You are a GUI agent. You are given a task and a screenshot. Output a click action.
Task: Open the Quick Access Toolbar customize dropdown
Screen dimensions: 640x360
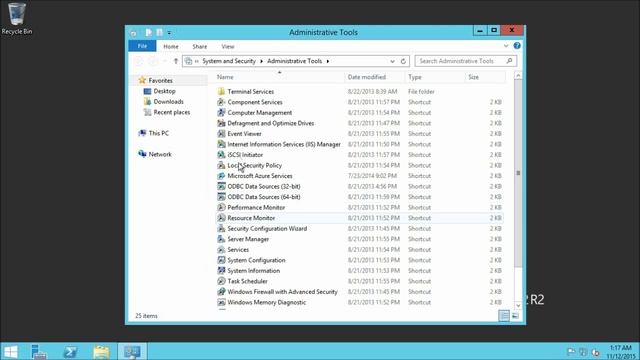point(169,33)
